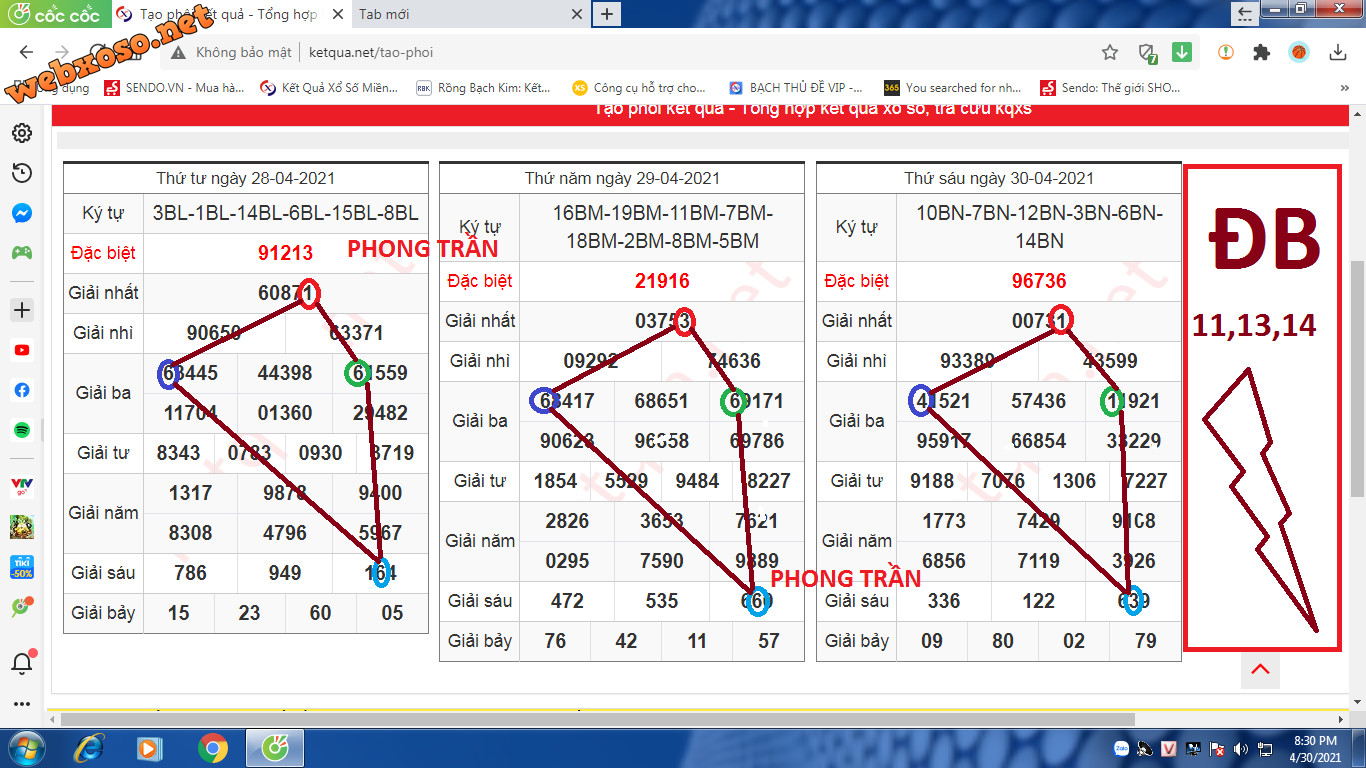This screenshot has height=770, width=1366.
Task: Open Google Chrome from the taskbar
Action: click(212, 748)
